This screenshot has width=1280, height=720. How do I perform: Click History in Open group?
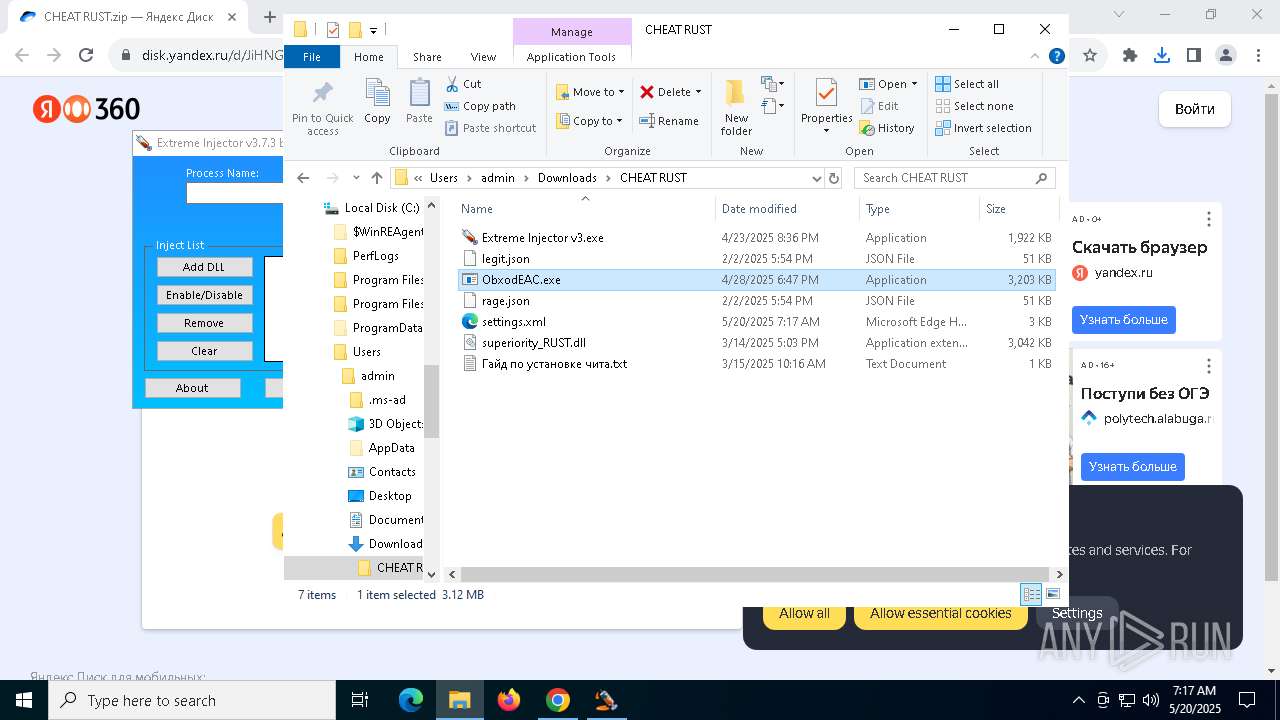(887, 128)
